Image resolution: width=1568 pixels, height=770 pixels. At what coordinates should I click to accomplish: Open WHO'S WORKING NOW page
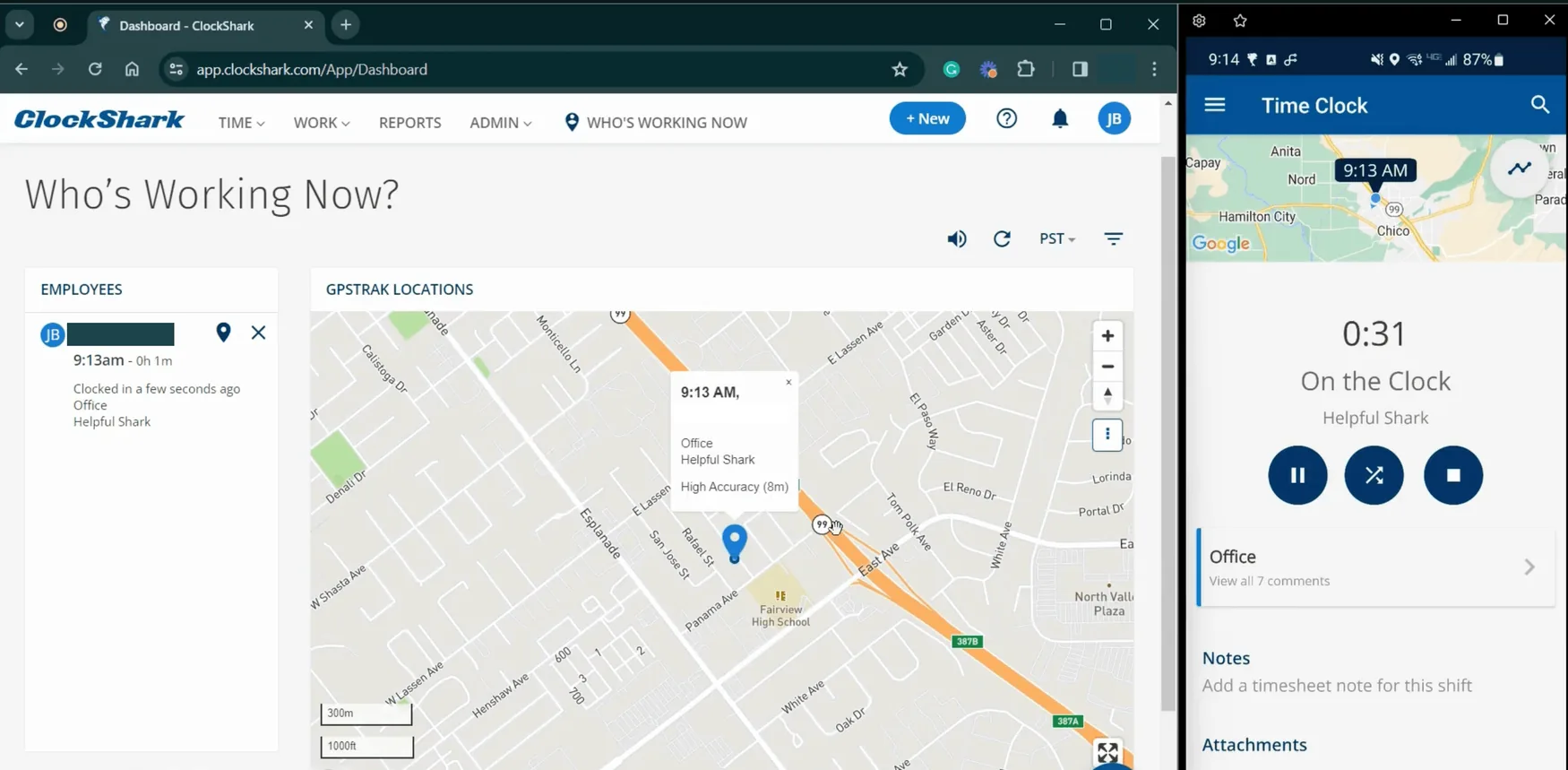click(656, 123)
